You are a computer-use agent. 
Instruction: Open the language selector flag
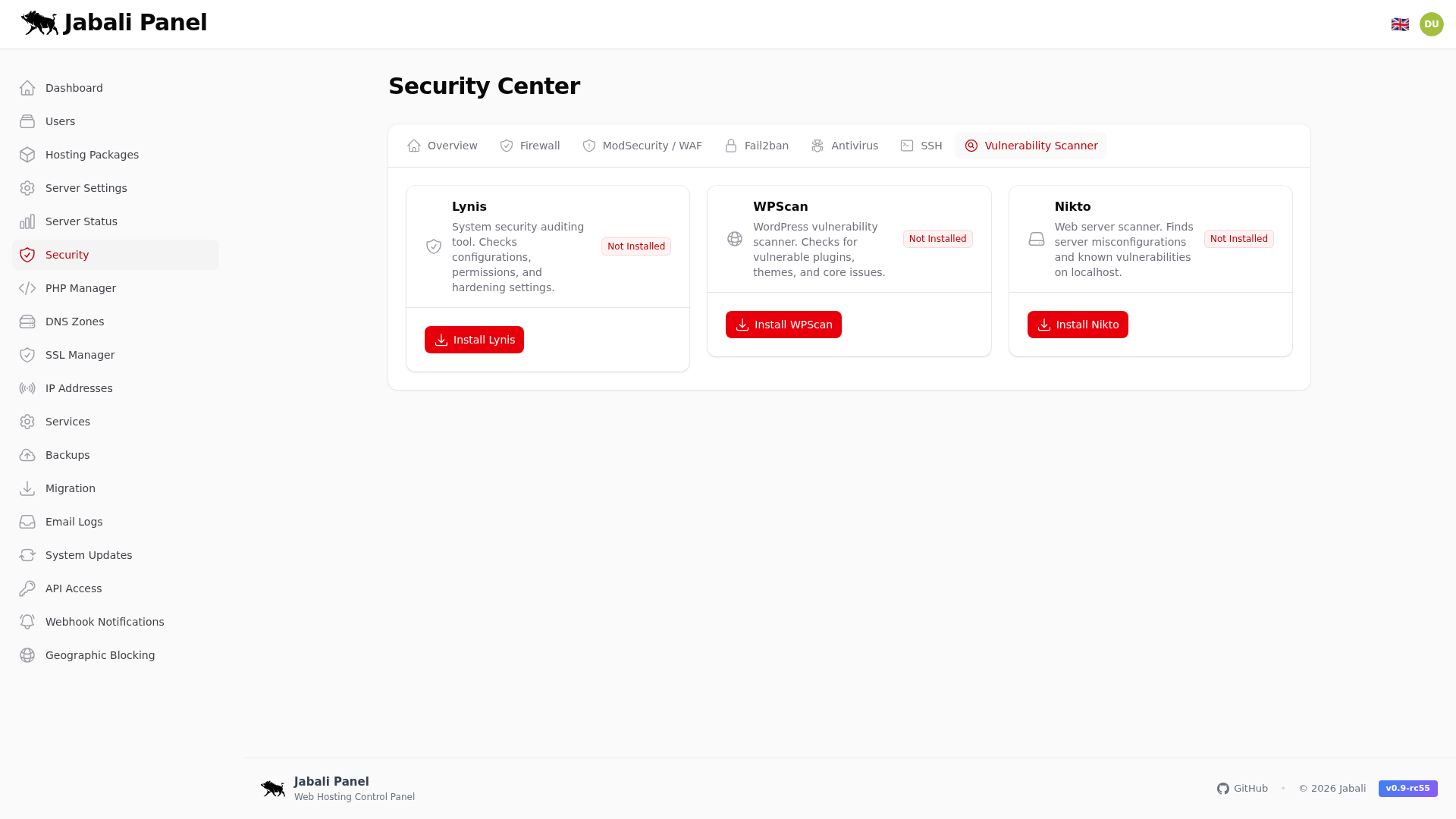[x=1400, y=24]
